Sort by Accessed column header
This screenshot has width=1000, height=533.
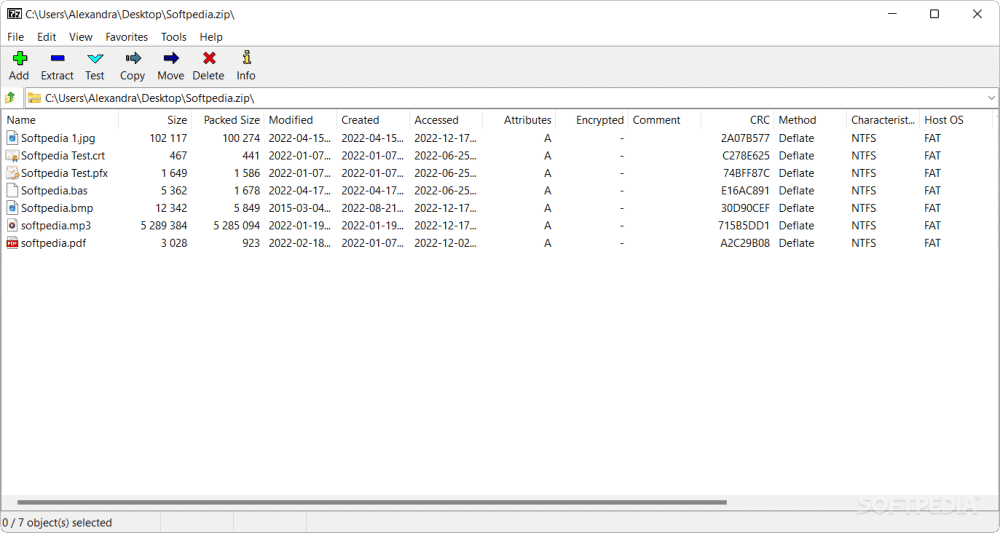pos(446,120)
